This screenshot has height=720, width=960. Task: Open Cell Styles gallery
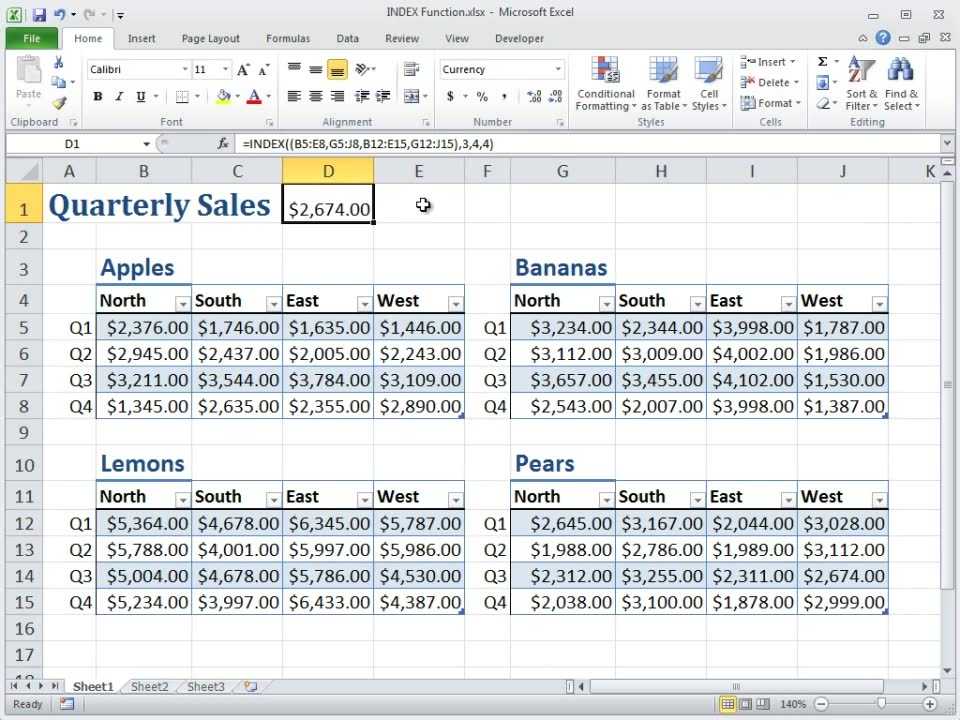pyautogui.click(x=708, y=84)
